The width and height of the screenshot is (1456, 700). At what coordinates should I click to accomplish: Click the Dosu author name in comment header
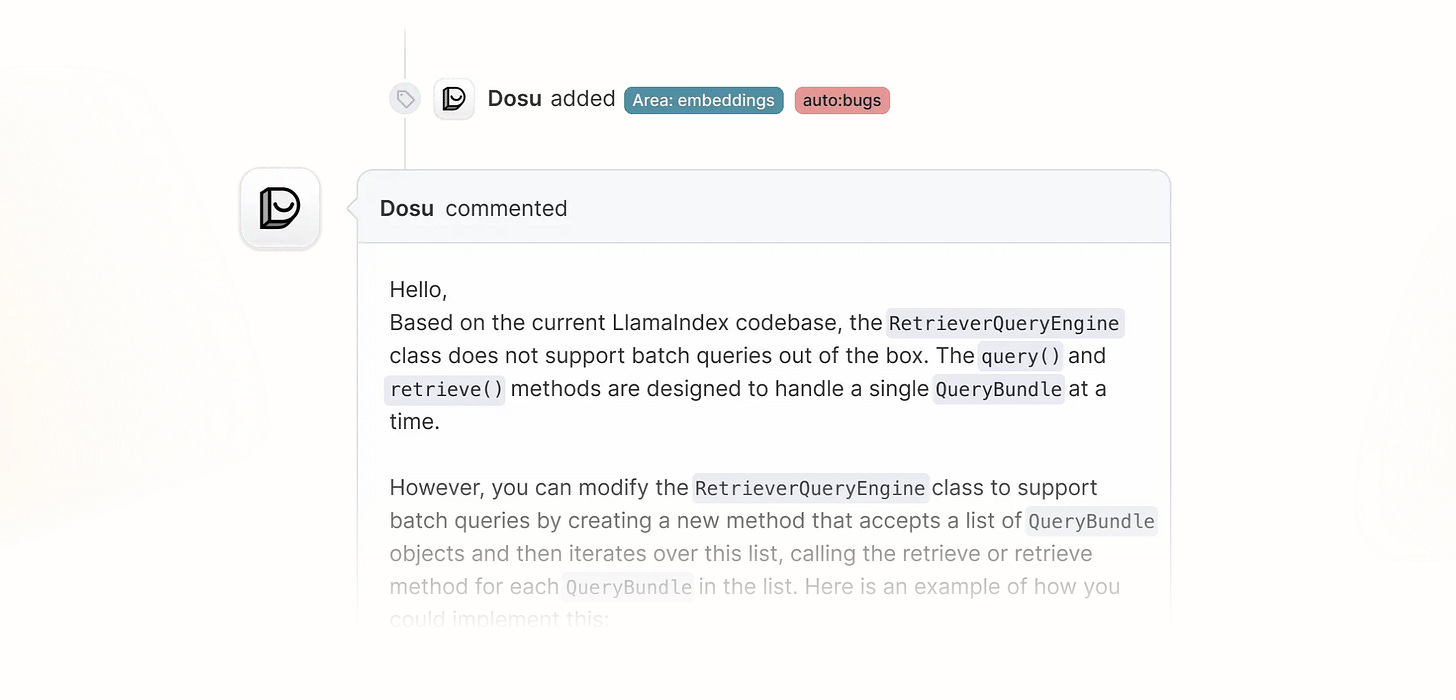coord(407,208)
